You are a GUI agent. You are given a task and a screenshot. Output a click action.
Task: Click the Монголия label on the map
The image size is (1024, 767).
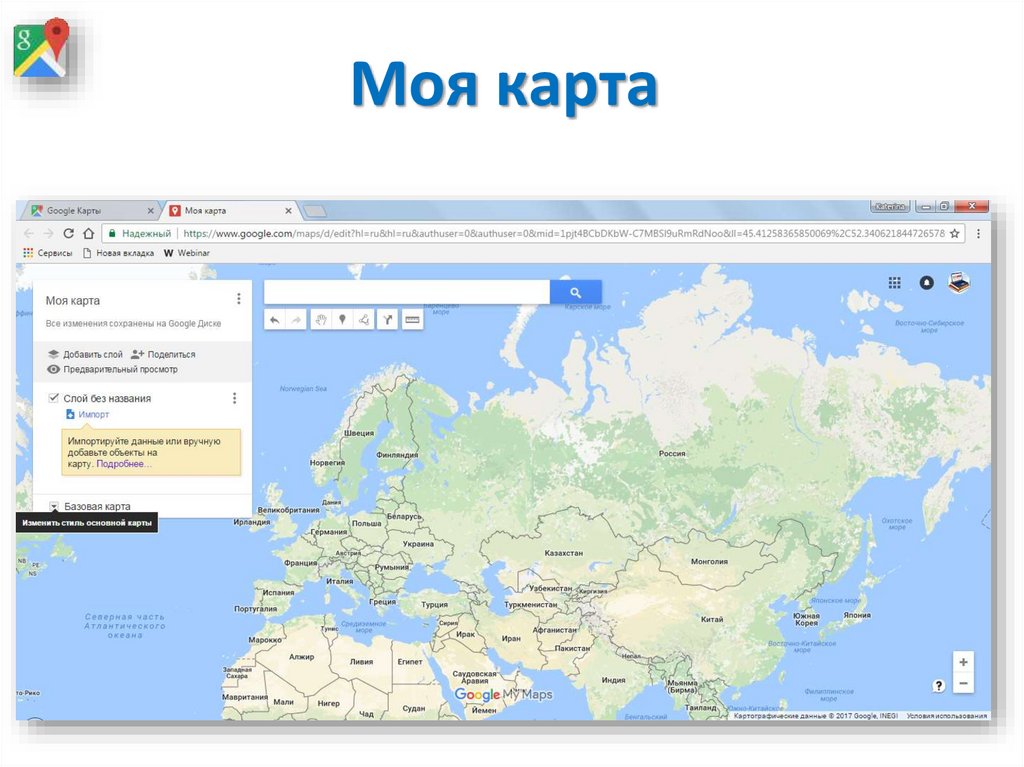(709, 562)
